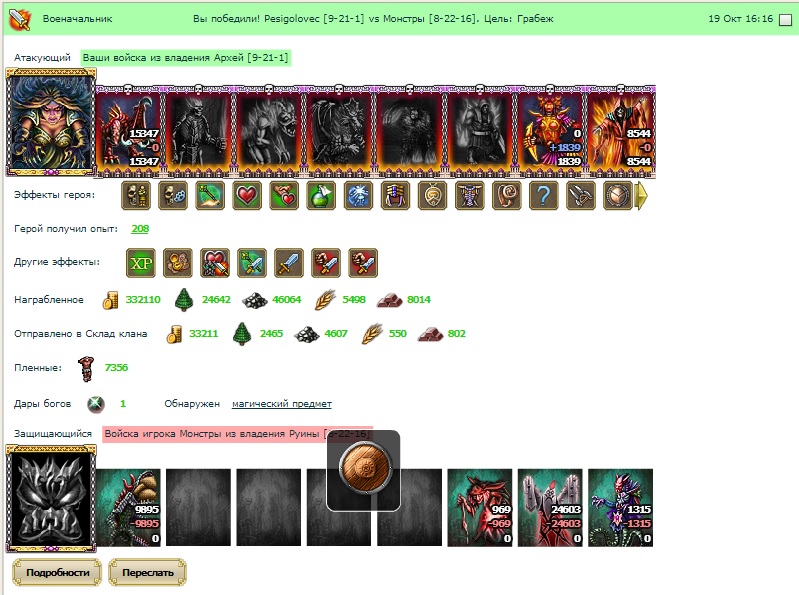Click the hero experience value 208 link
Screen dimensions: 799x595
140,229
